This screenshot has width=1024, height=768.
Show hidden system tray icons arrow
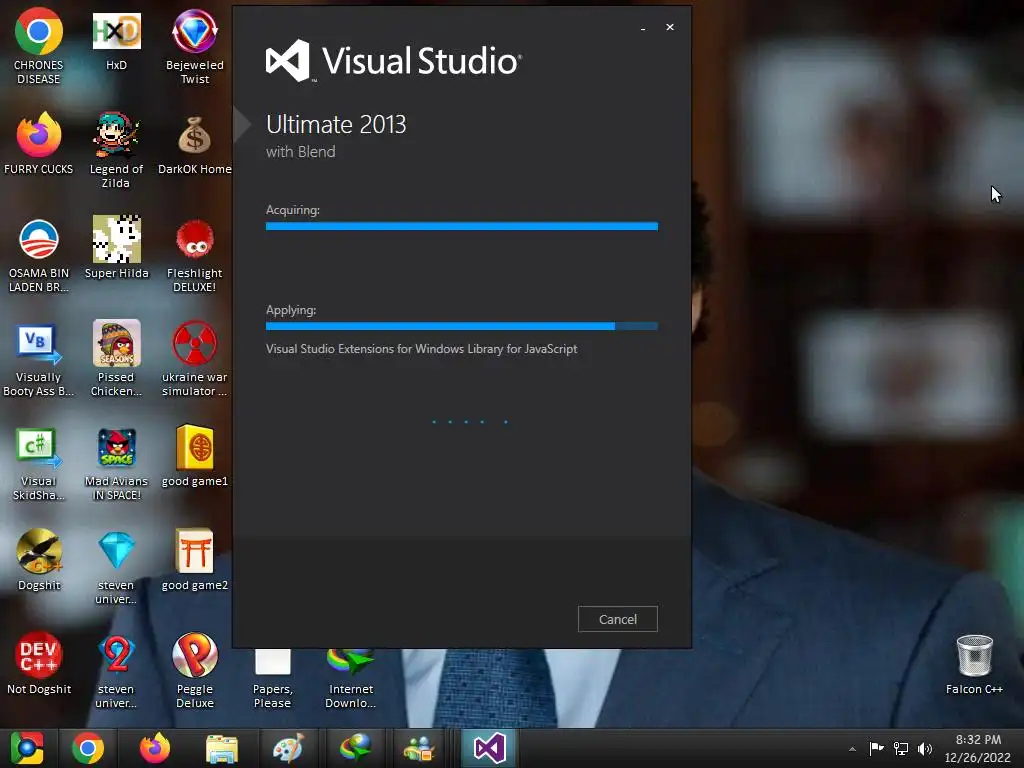[x=852, y=749]
